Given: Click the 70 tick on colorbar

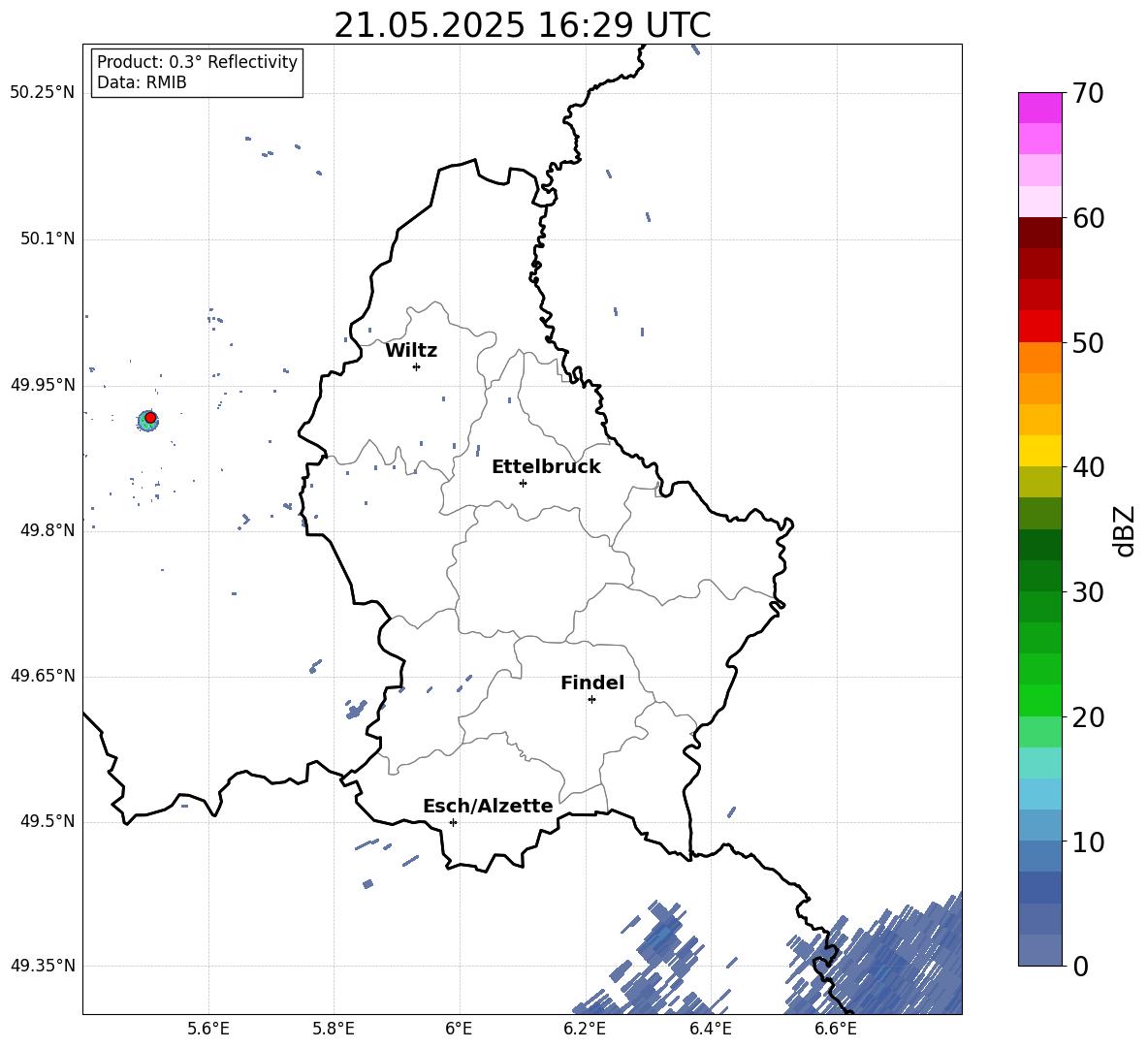Looking at the screenshot, I should point(1088,94).
